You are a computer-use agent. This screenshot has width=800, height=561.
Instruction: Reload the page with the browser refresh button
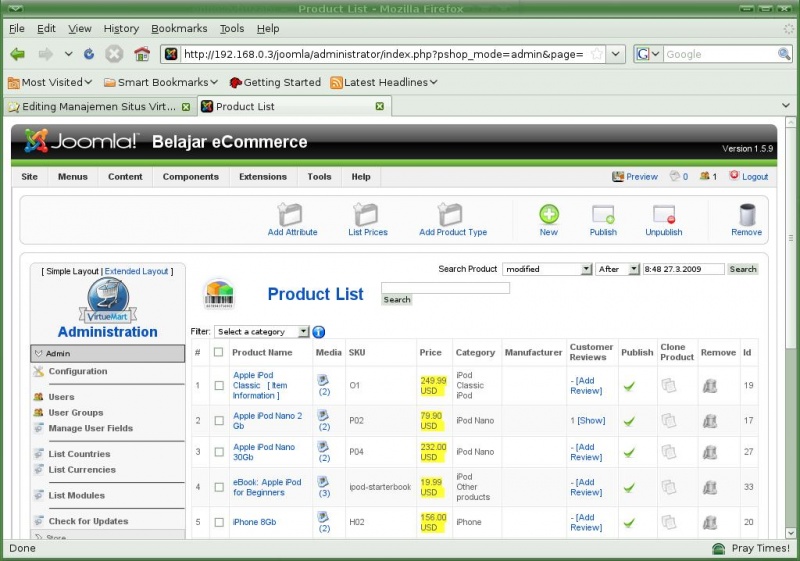[x=89, y=54]
